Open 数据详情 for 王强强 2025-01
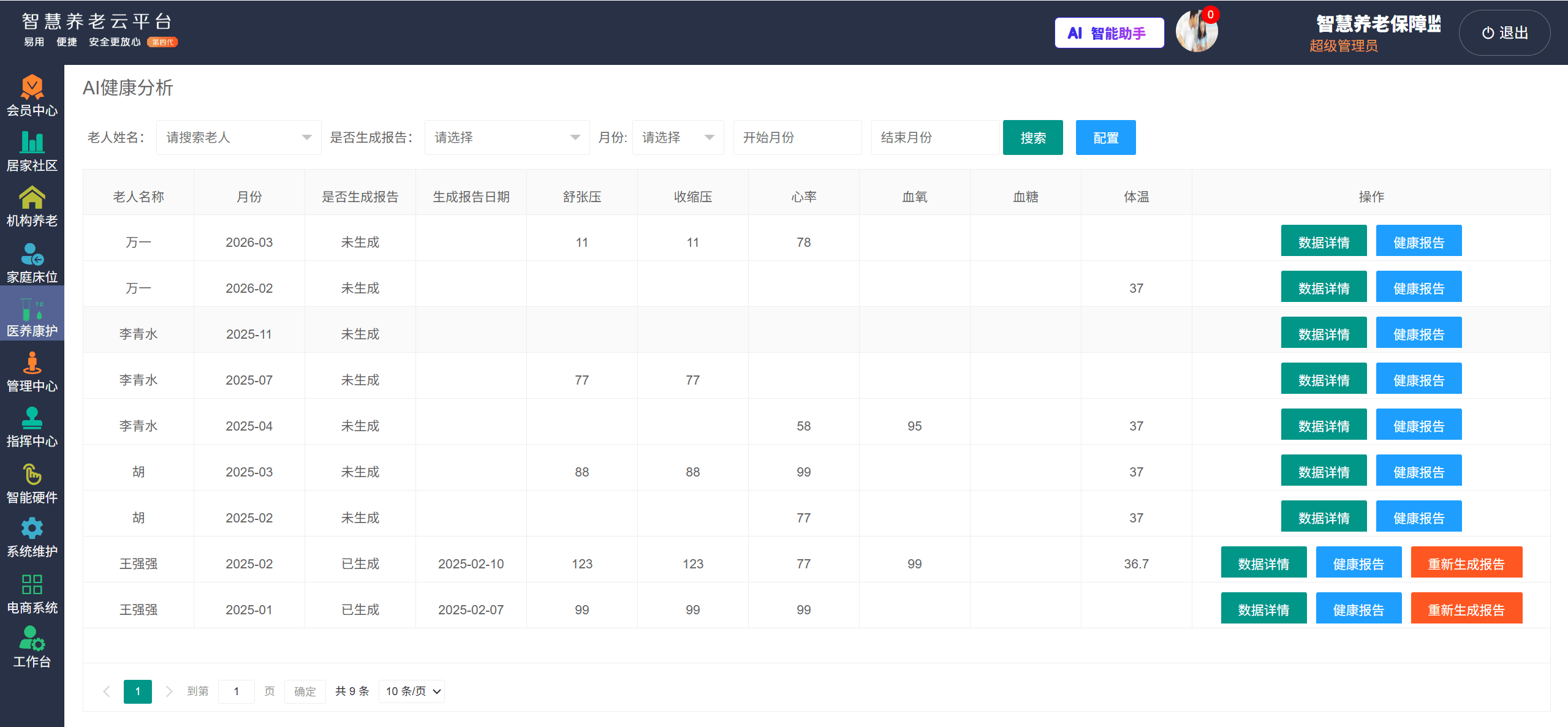The width and height of the screenshot is (1568, 727). 1263,609
